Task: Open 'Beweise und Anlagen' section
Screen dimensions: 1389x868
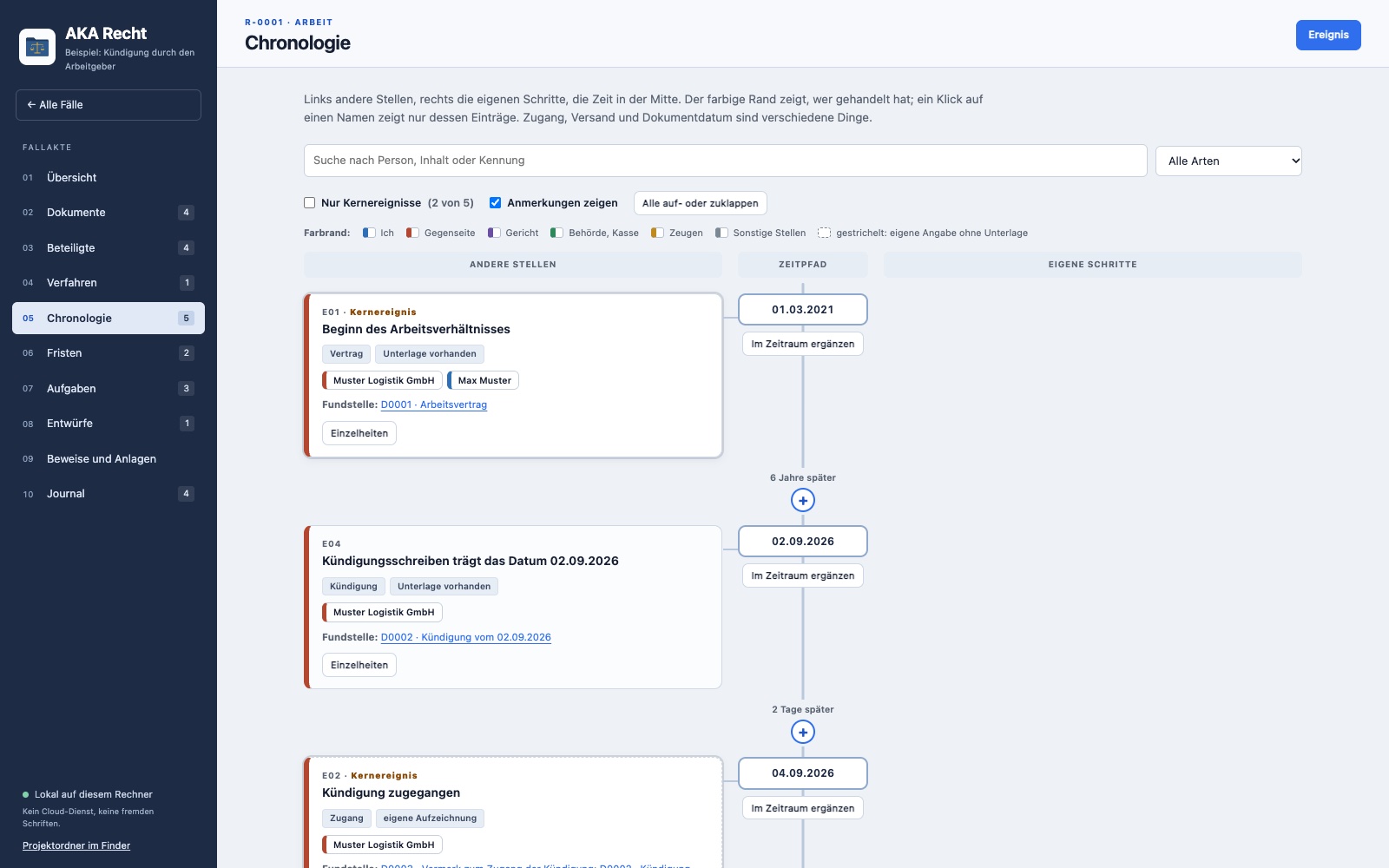Action: pos(109,458)
